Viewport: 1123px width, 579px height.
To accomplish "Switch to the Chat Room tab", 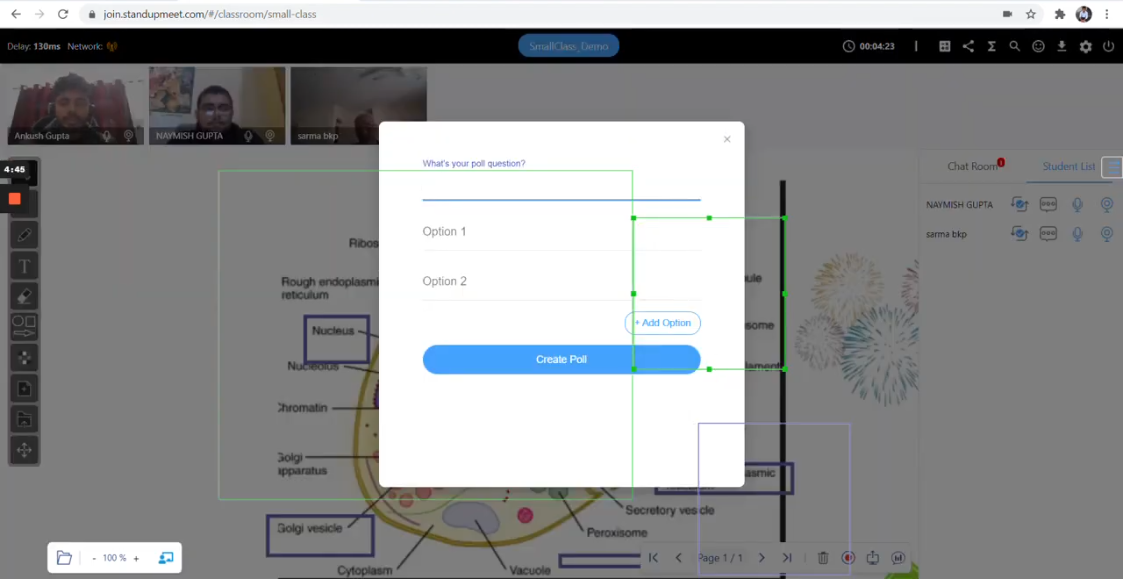I will click(x=972, y=166).
